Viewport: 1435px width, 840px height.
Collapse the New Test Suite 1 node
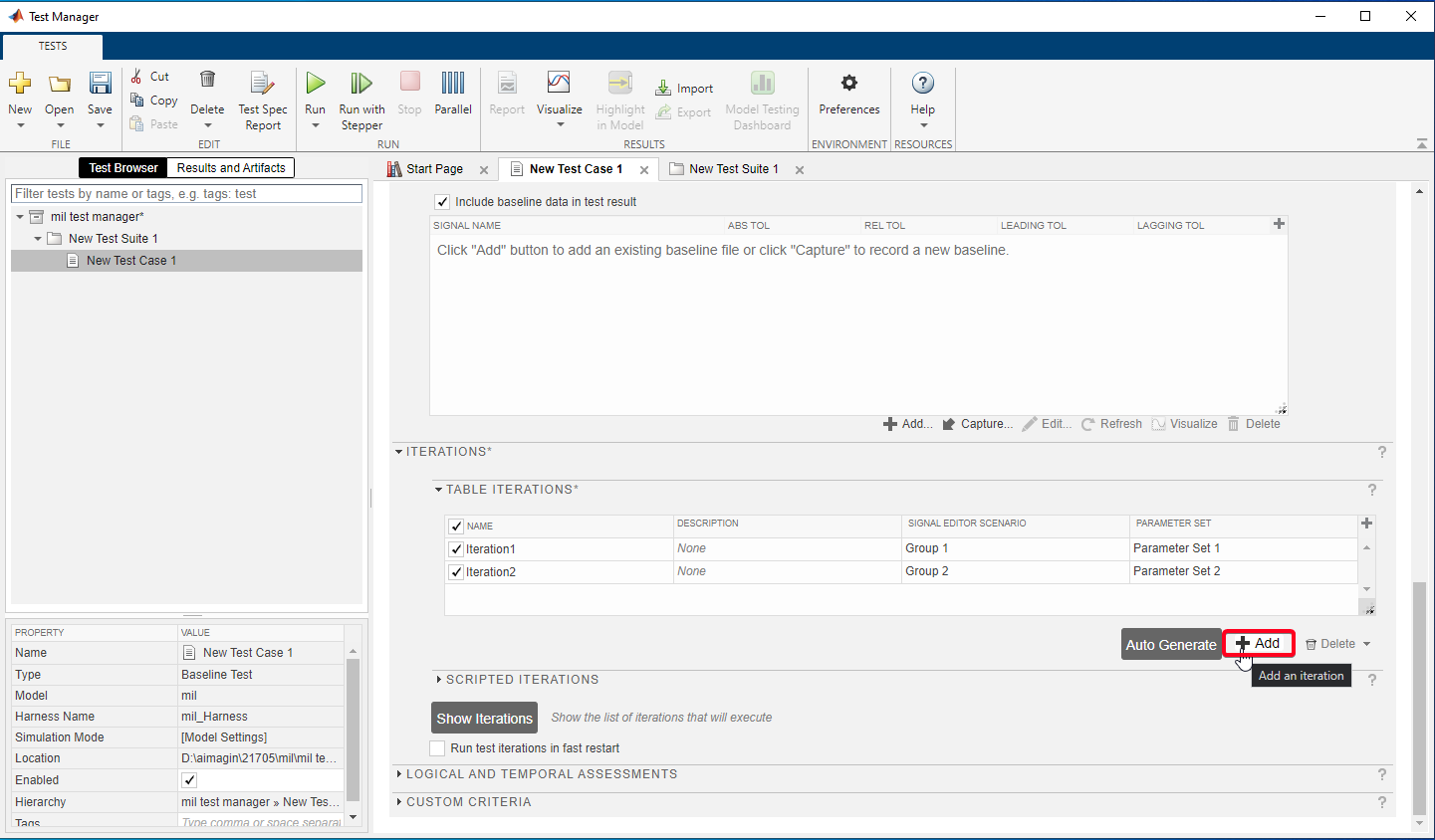pos(38,239)
